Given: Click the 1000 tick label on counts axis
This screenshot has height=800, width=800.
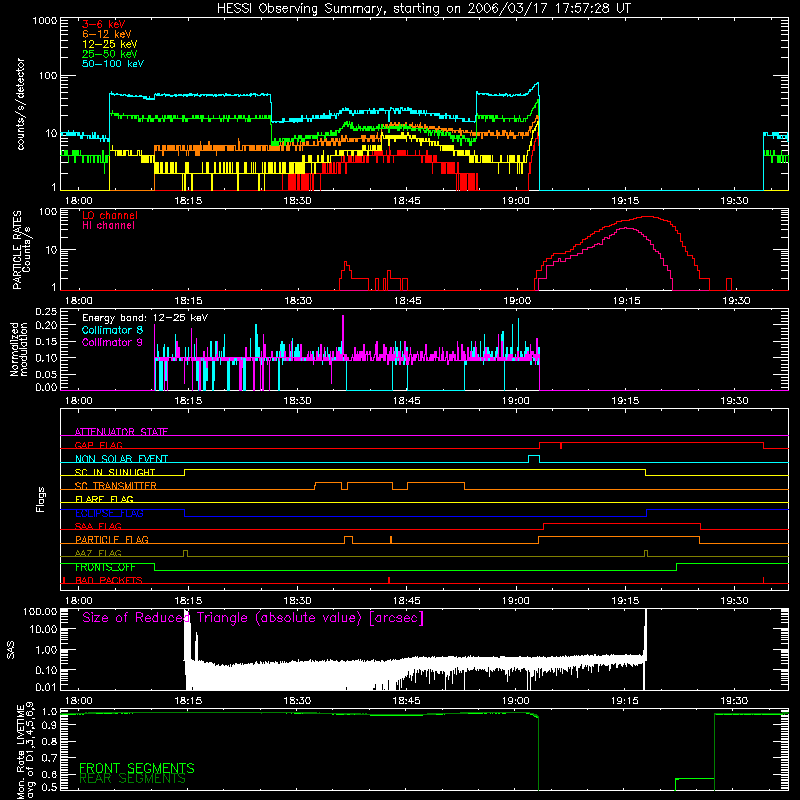Looking at the screenshot, I should [x=45, y=21].
